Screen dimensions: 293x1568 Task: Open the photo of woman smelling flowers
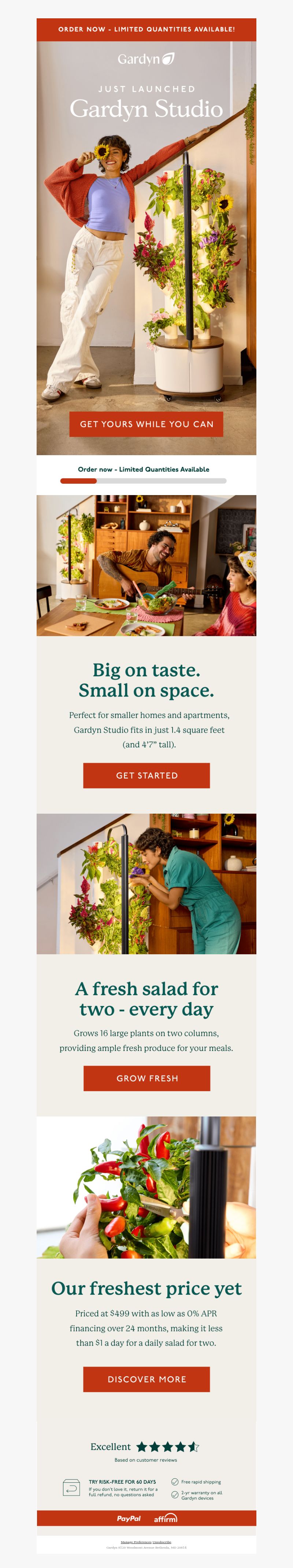[x=146, y=884]
